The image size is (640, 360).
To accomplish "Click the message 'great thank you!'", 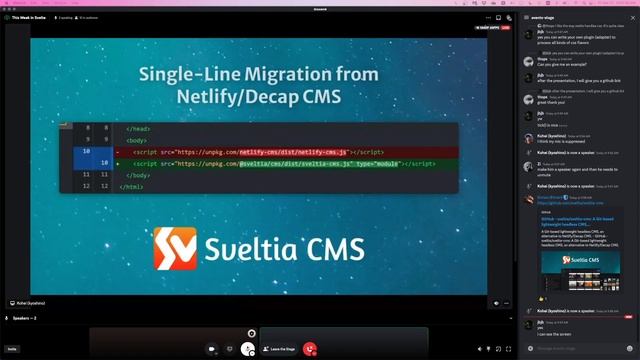I will coord(551,102).
